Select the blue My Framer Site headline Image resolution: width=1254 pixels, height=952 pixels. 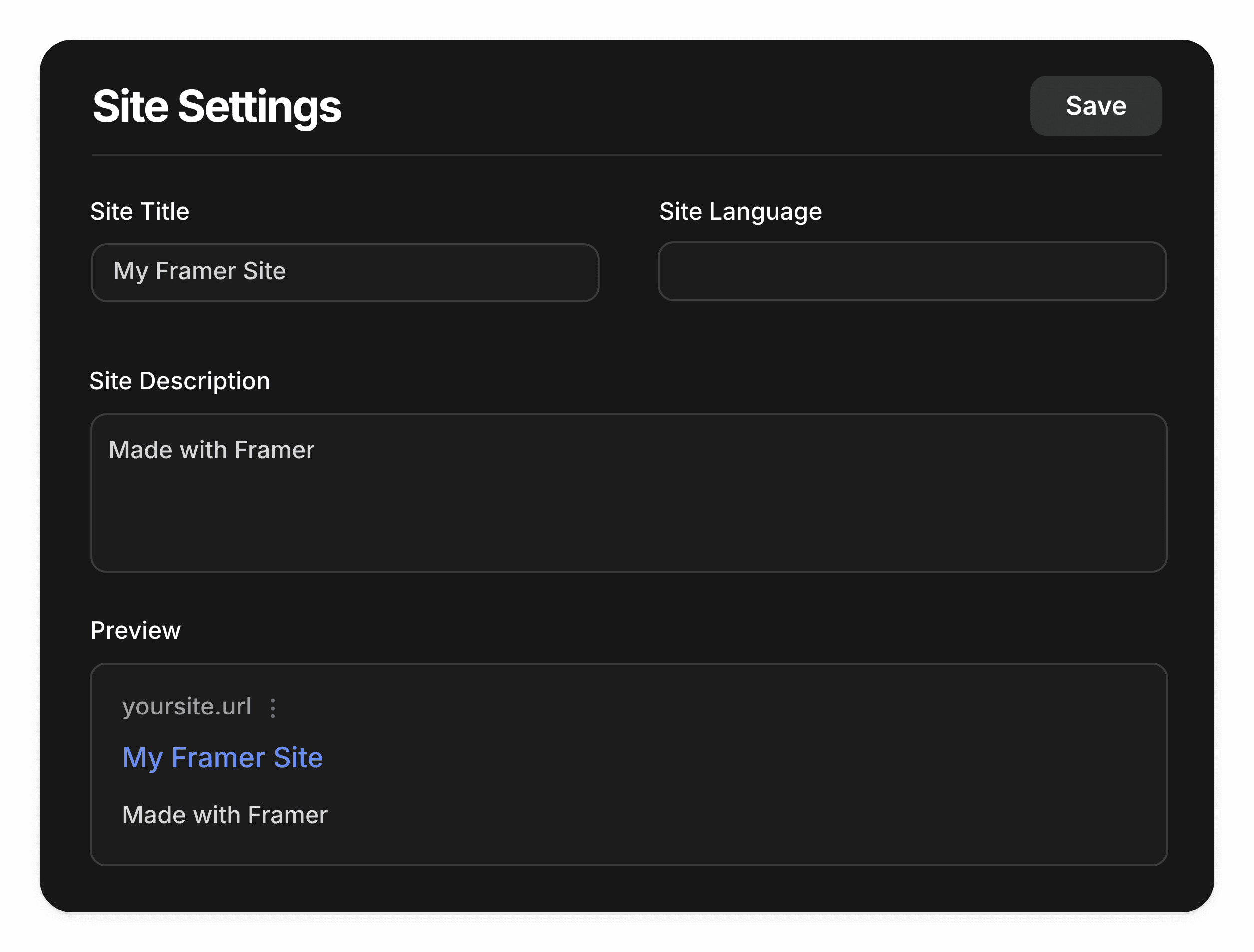coord(222,756)
